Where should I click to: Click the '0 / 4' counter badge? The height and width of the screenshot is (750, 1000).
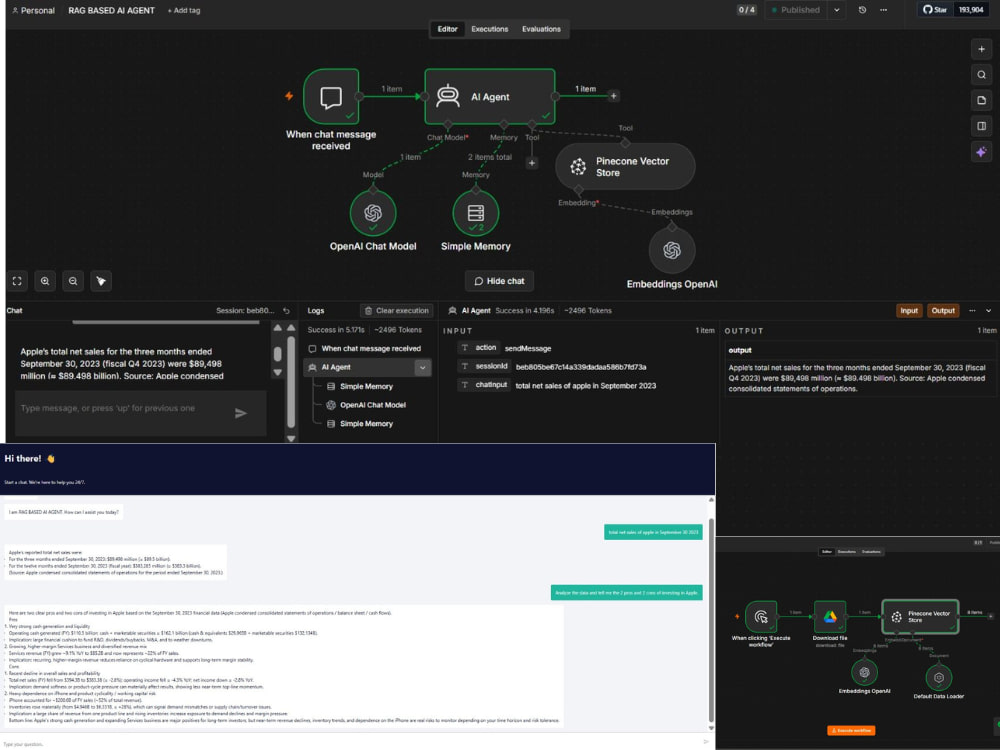coord(747,10)
